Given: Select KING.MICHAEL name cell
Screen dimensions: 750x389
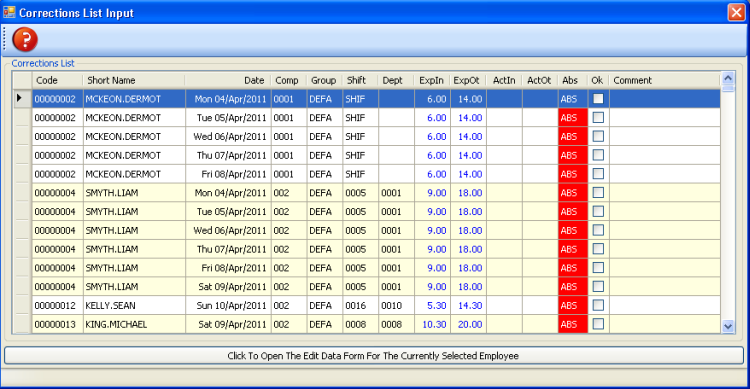Looking at the screenshot, I should pos(134,324).
